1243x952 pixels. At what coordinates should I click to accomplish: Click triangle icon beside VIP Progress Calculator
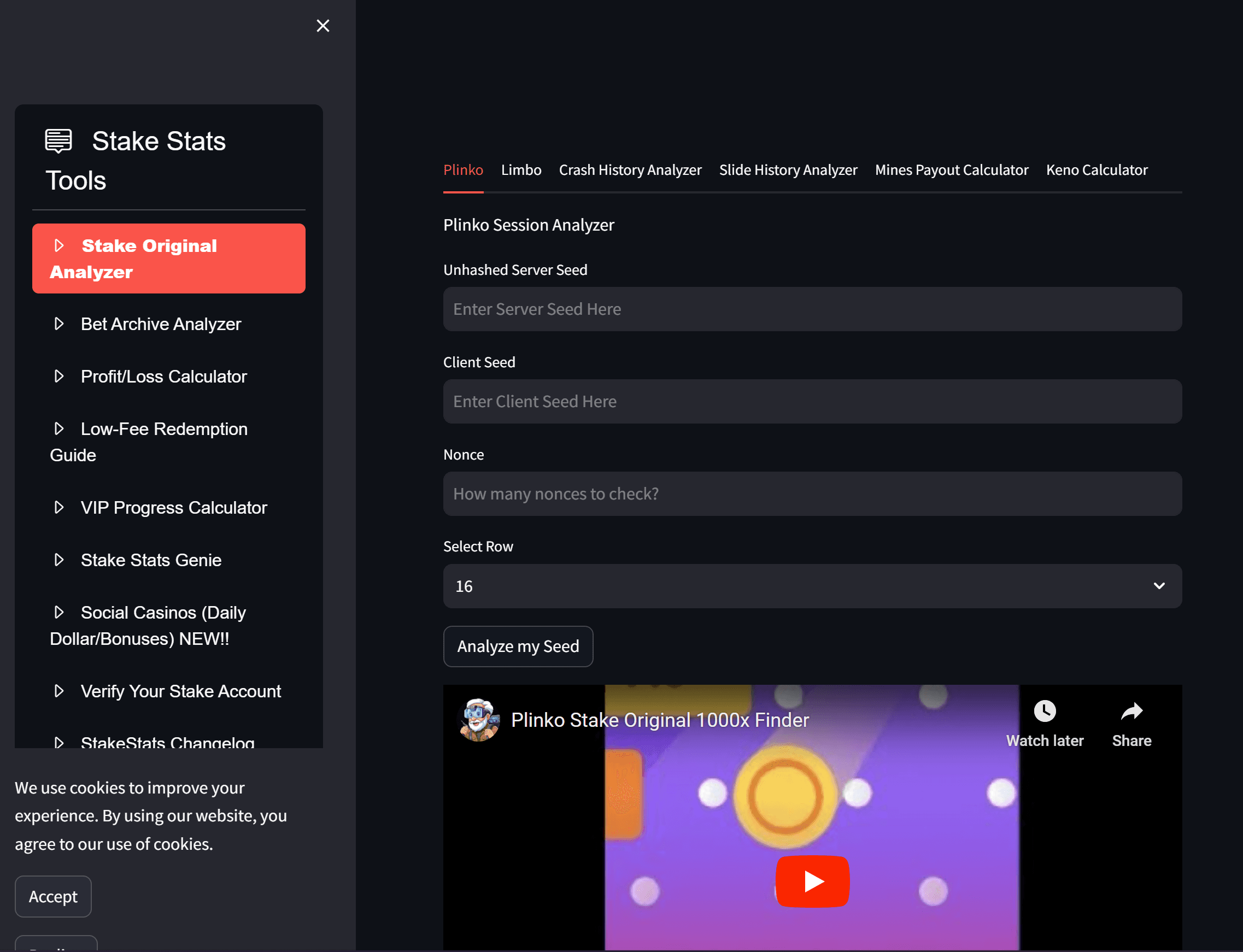point(59,507)
